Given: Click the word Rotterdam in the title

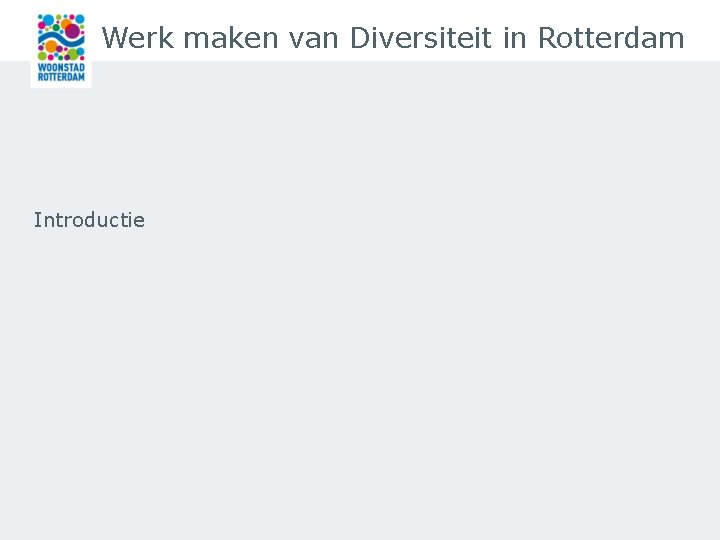Looking at the screenshot, I should click(611, 38).
